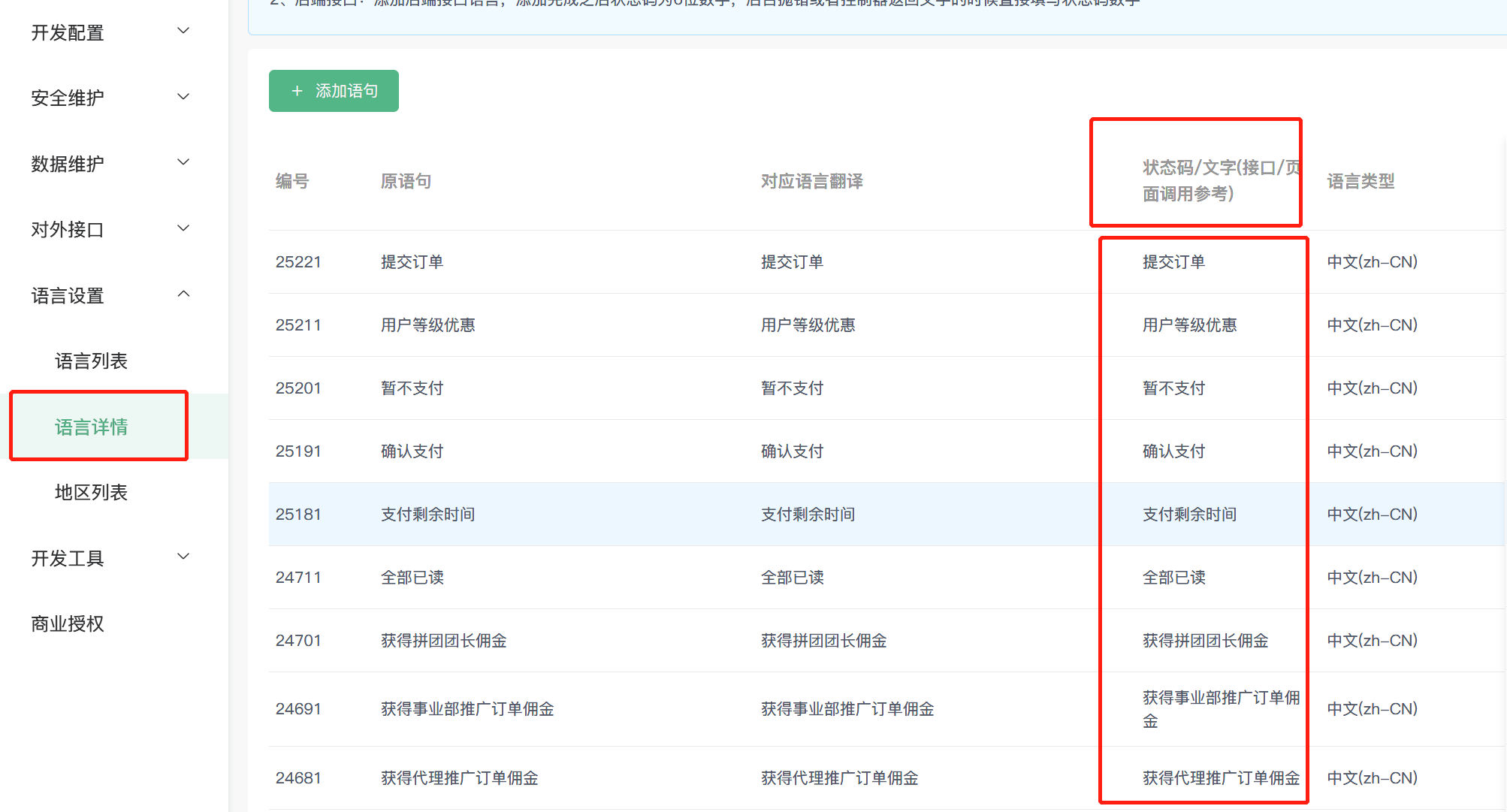The image size is (1507, 812).
Task: Open 语言列表 submenu item
Action: pos(91,361)
